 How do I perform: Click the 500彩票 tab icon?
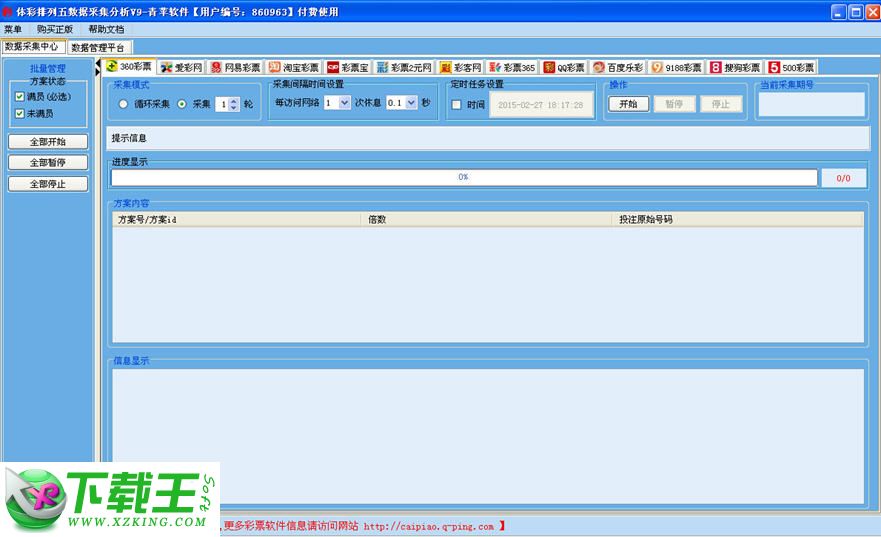click(x=774, y=68)
